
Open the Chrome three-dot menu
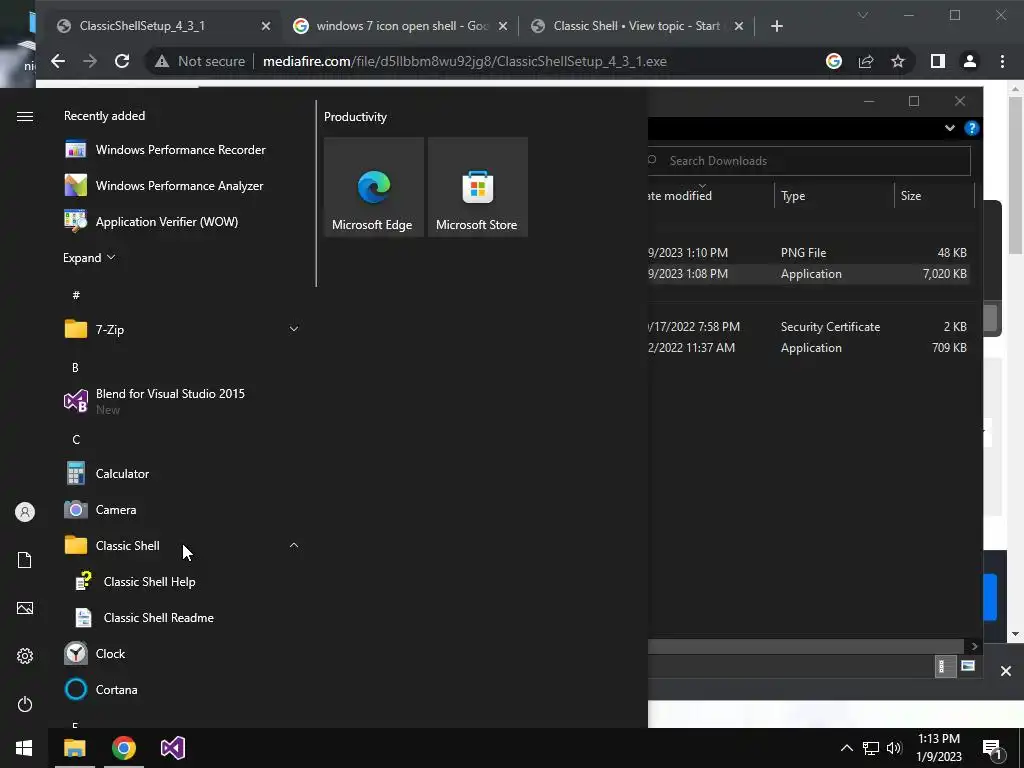(x=1002, y=61)
